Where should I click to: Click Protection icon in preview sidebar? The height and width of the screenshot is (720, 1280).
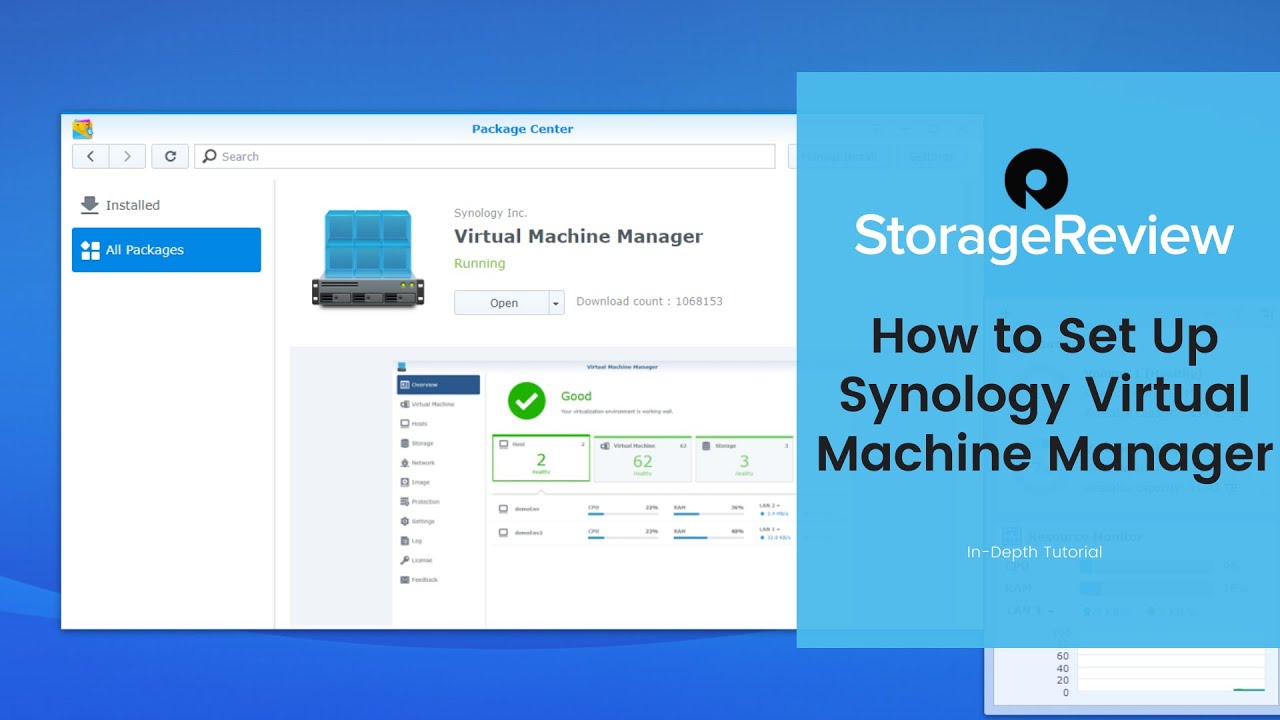(404, 502)
